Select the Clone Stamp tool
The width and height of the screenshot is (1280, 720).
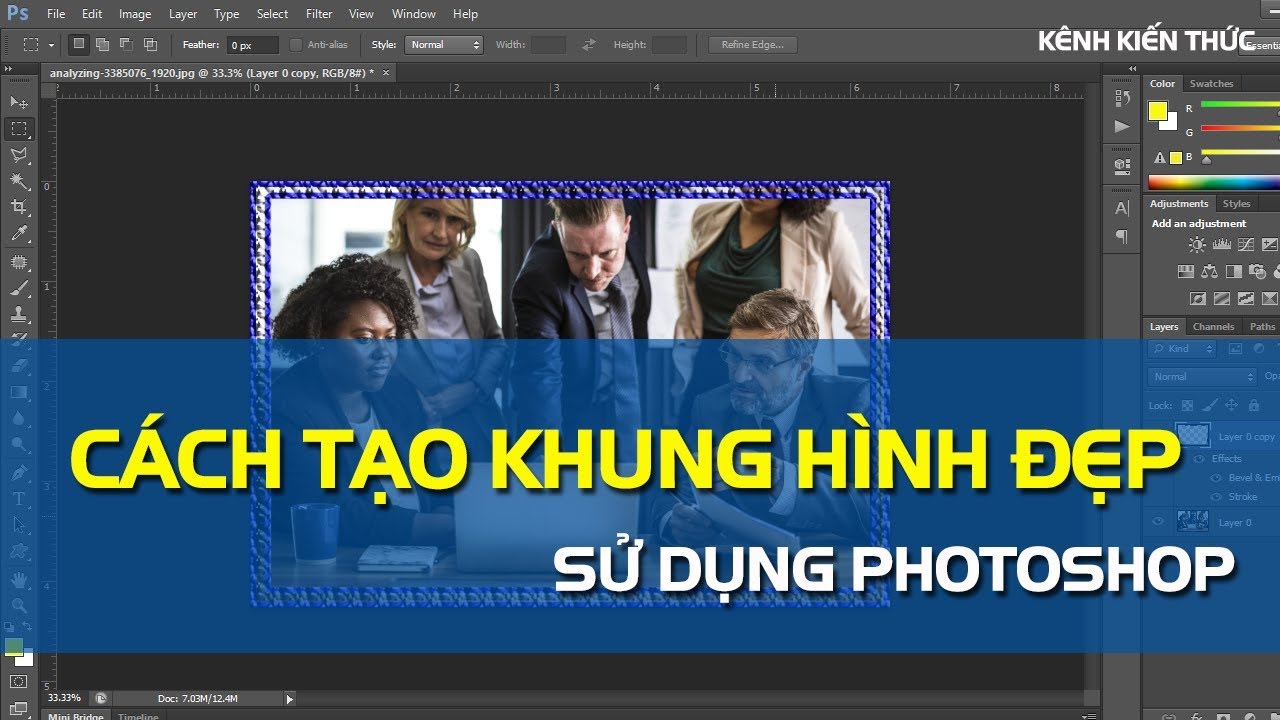(x=19, y=314)
